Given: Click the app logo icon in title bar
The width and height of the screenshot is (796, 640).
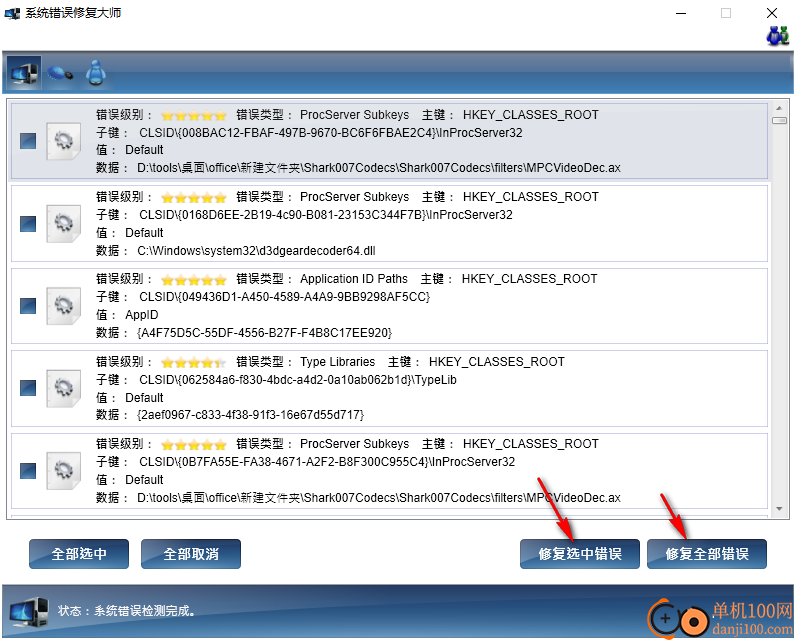Looking at the screenshot, I should [x=12, y=13].
